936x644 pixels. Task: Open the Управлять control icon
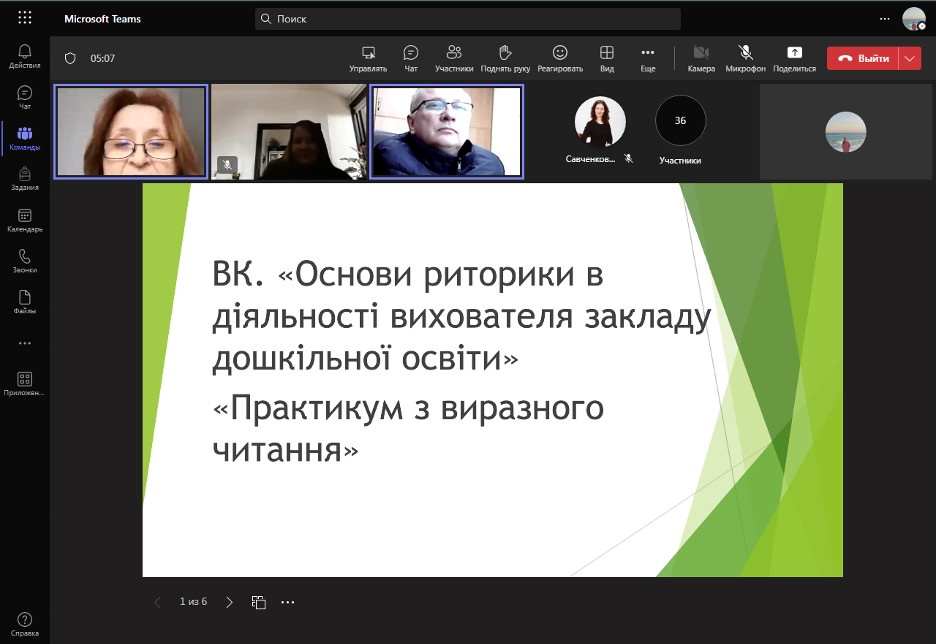368,53
